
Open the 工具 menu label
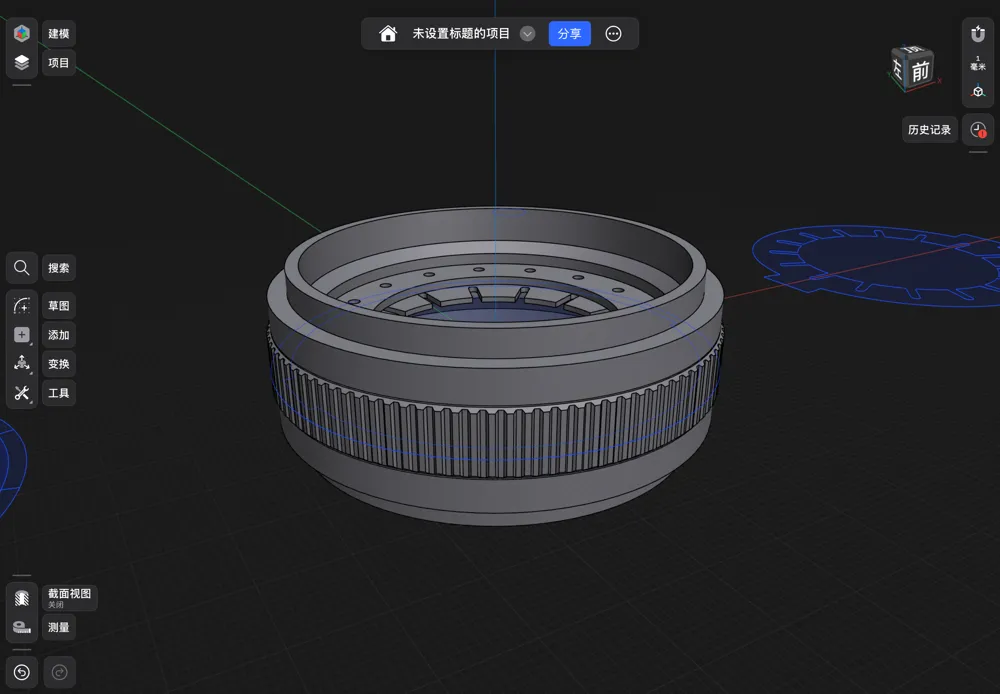59,393
